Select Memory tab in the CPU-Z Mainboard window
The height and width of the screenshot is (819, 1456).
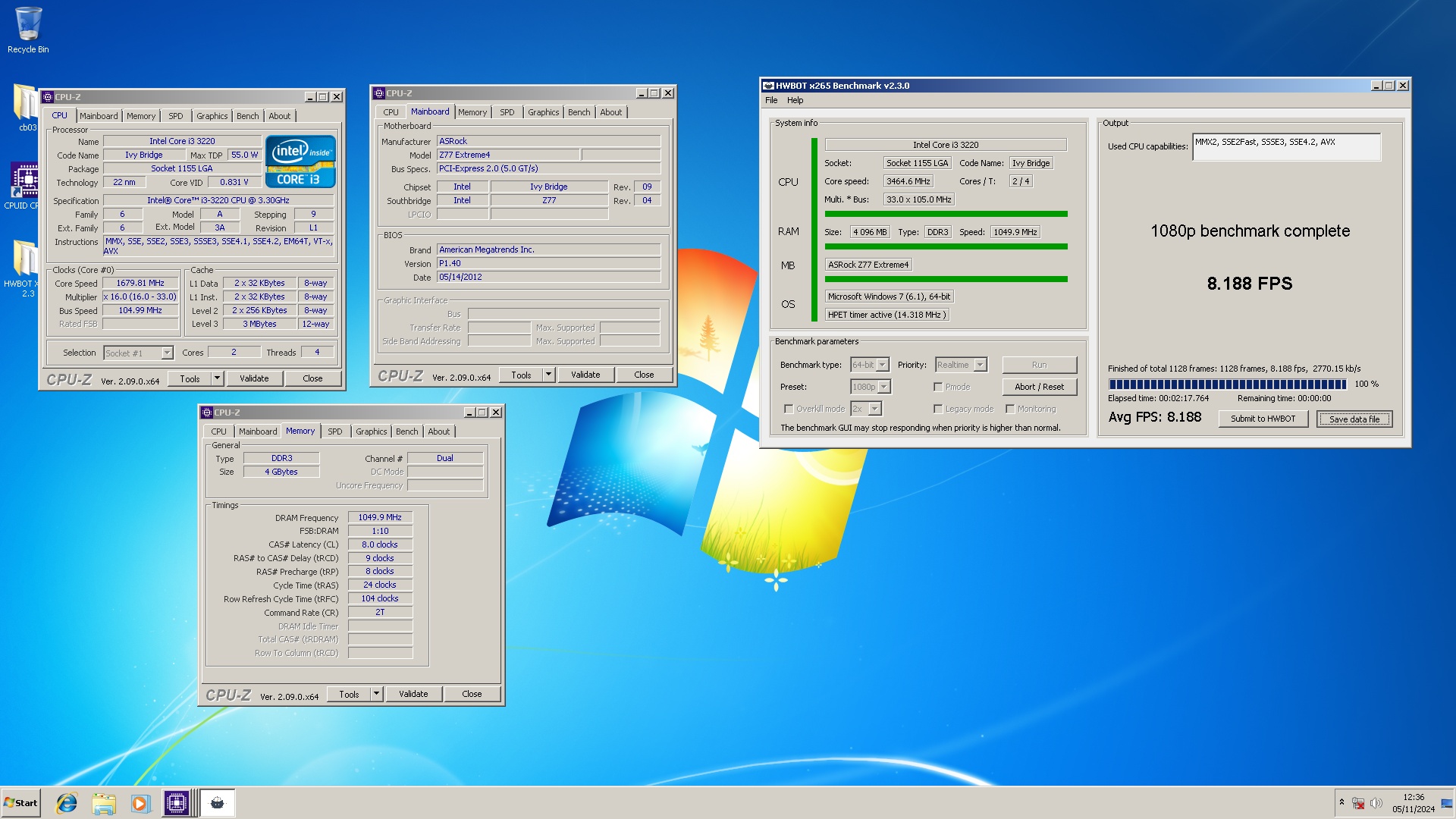[472, 112]
